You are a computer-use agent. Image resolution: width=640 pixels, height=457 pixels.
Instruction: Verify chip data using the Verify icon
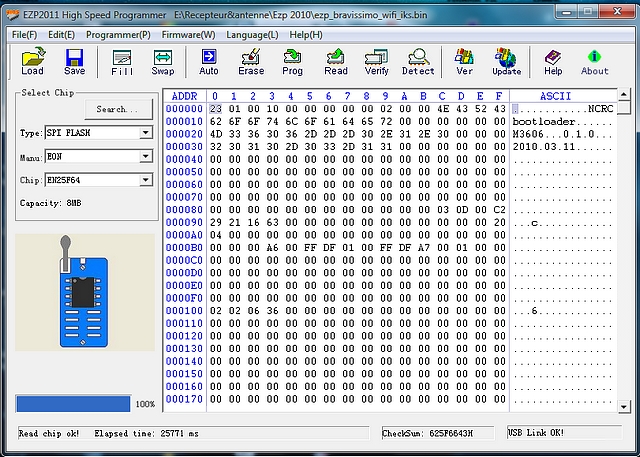(x=377, y=62)
